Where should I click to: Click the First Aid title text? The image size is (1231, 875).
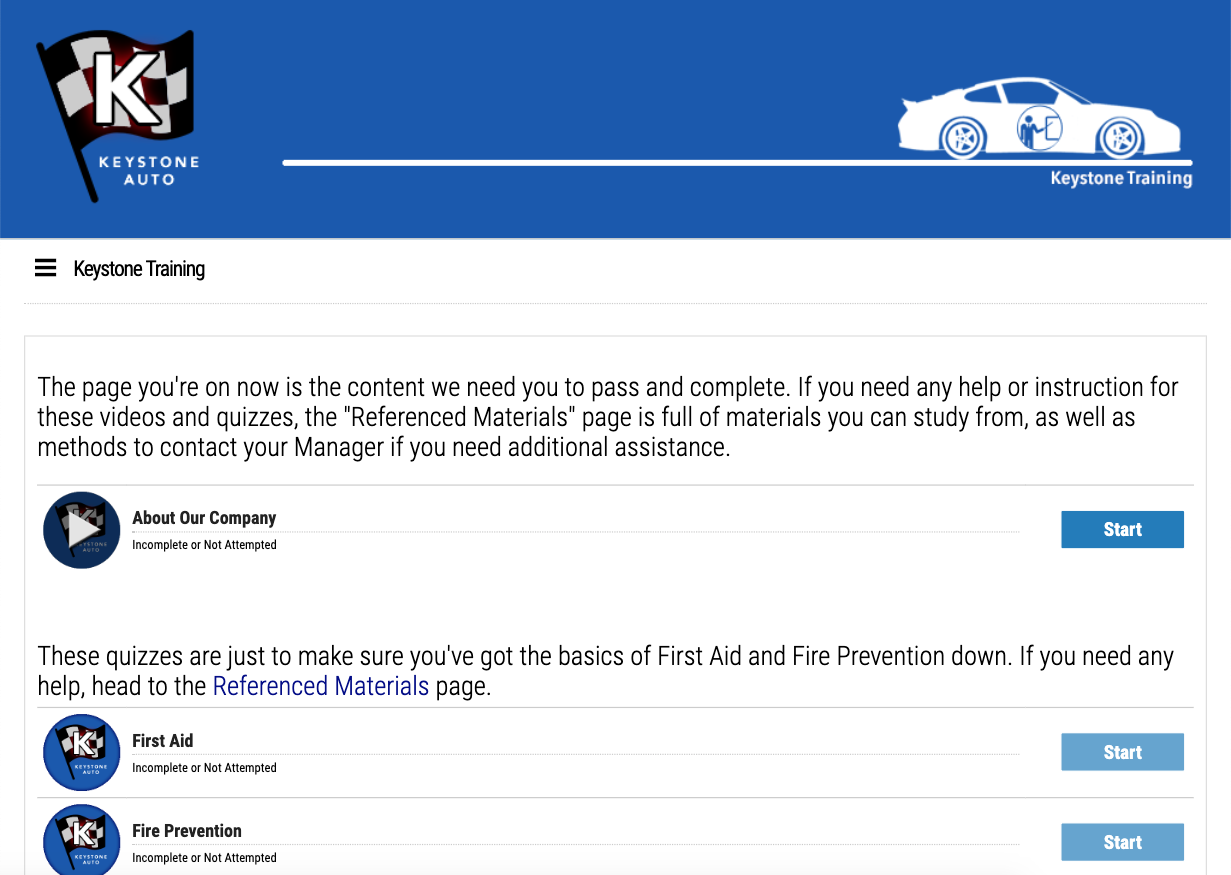pyautogui.click(x=162, y=741)
